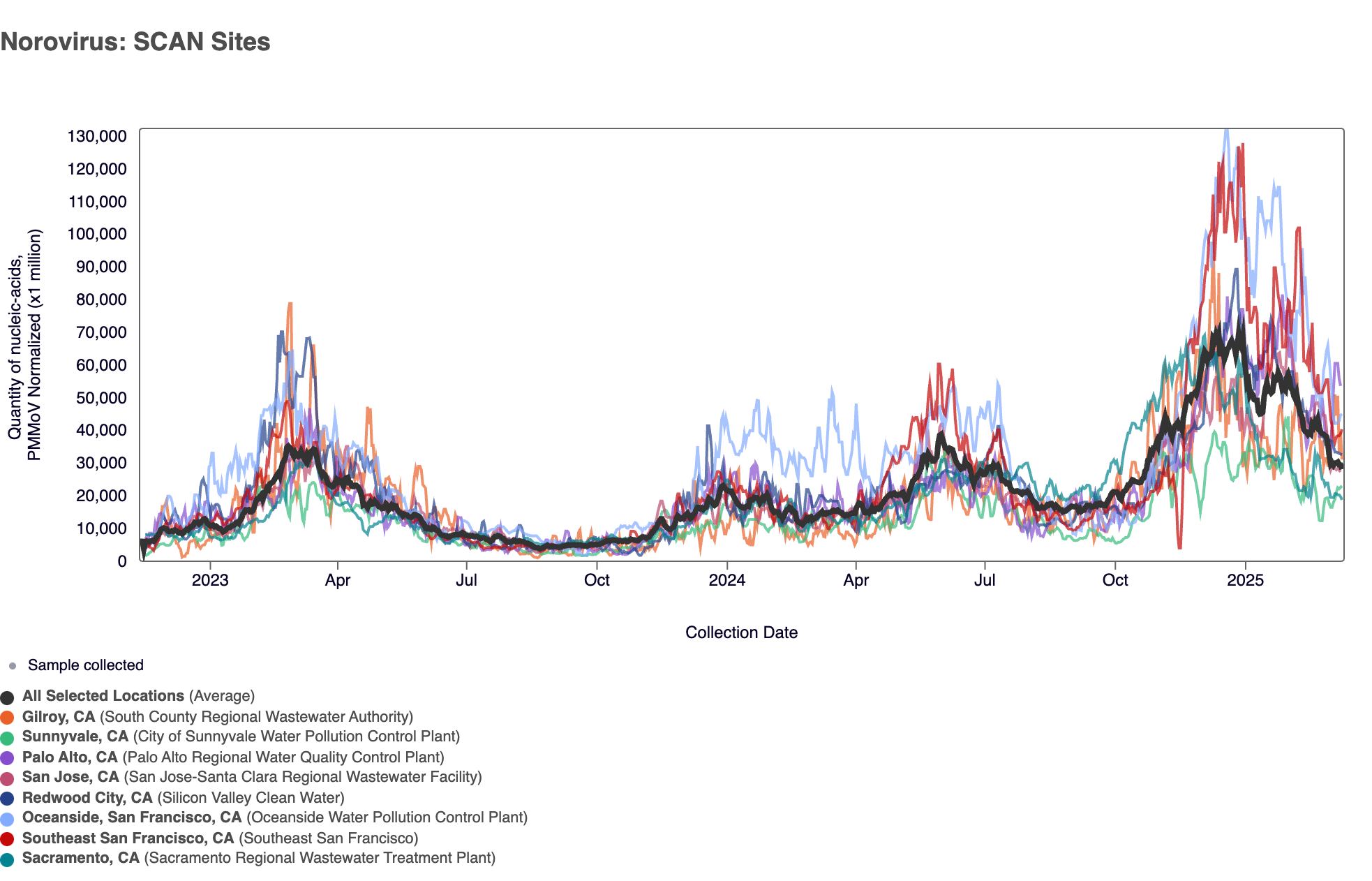Toggle Sacramento, CA legend label
Image resolution: width=1372 pixels, height=881 pixels.
[81, 858]
